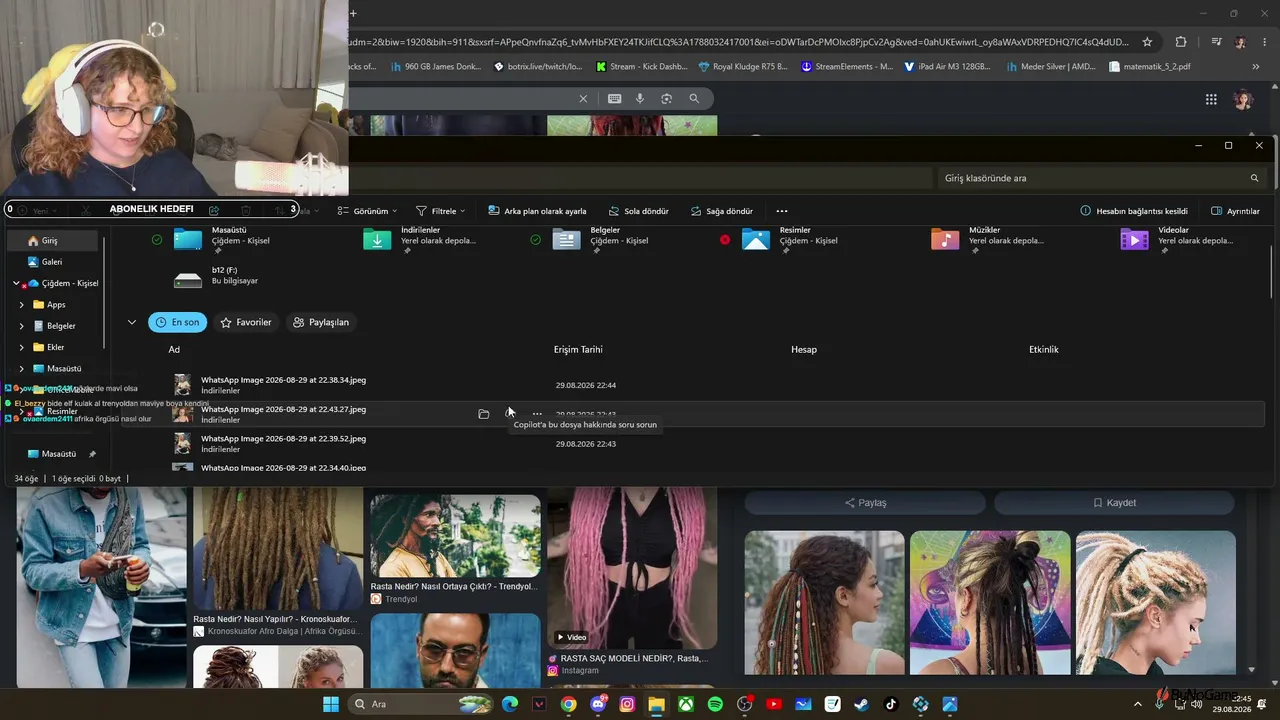This screenshot has height=720, width=1280.
Task: Open Windows Start menu
Action: [331, 704]
